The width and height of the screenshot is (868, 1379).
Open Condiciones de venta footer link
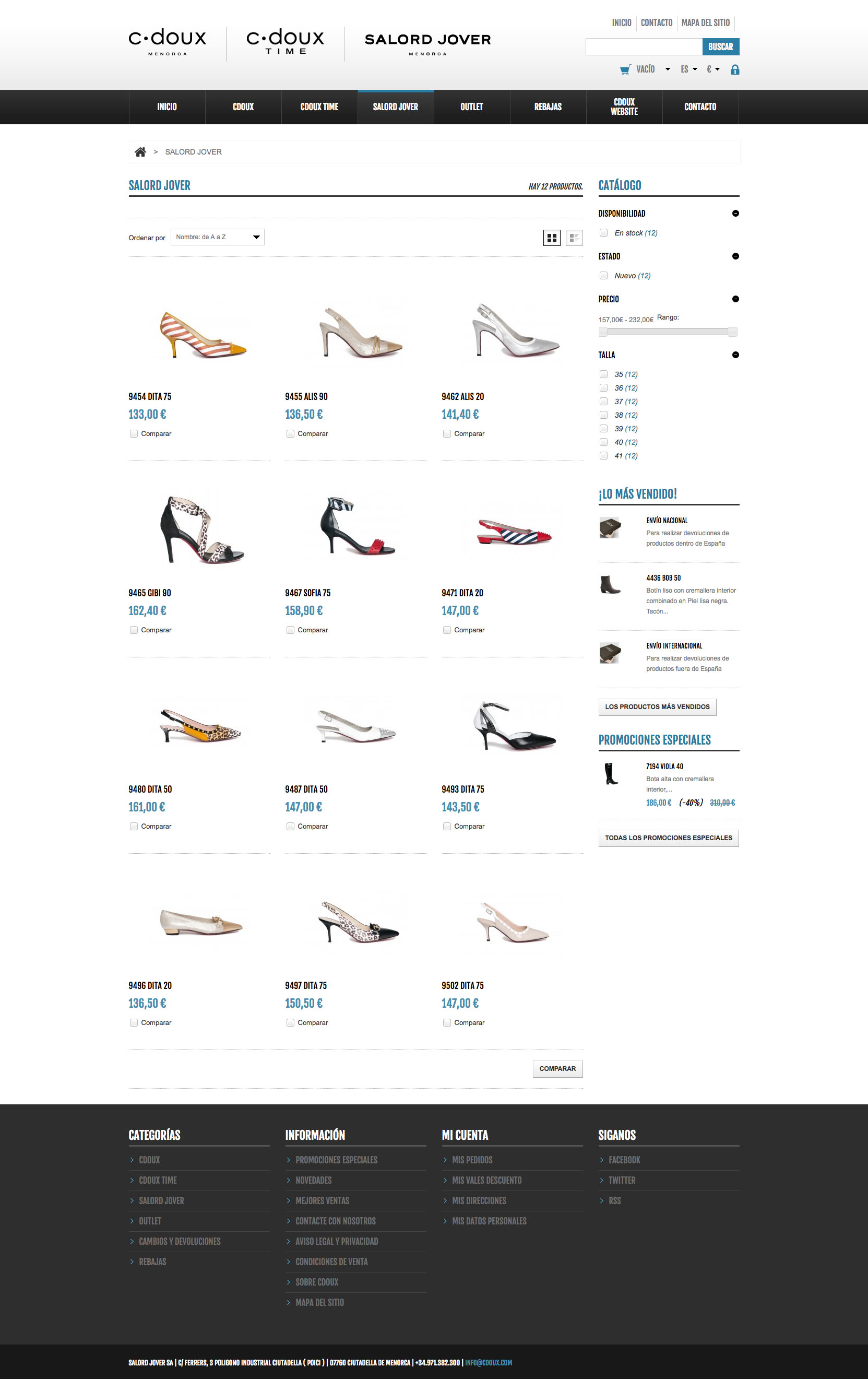tap(331, 1262)
